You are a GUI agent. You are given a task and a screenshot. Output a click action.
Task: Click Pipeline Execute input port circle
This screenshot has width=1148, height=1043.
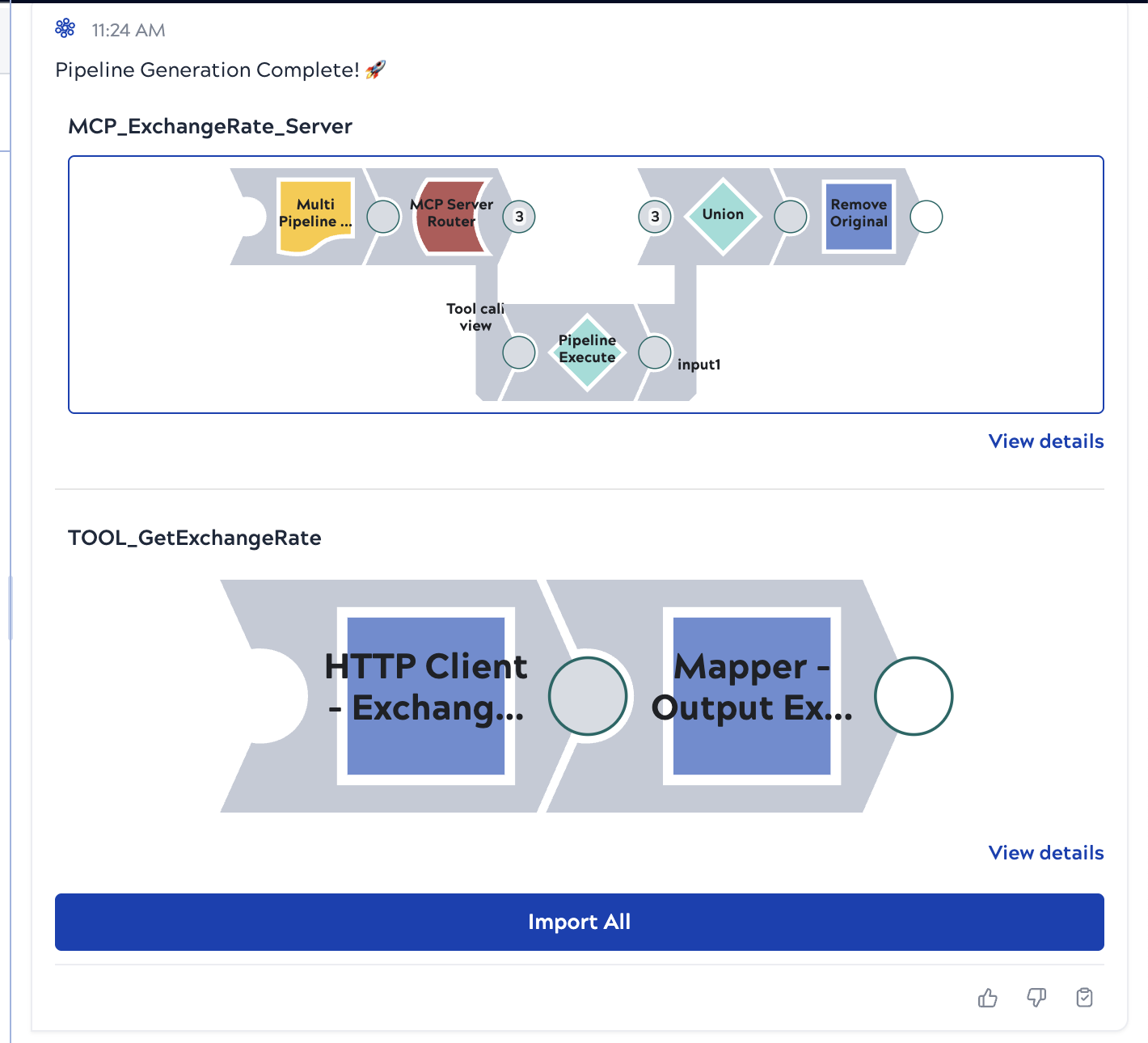519,353
